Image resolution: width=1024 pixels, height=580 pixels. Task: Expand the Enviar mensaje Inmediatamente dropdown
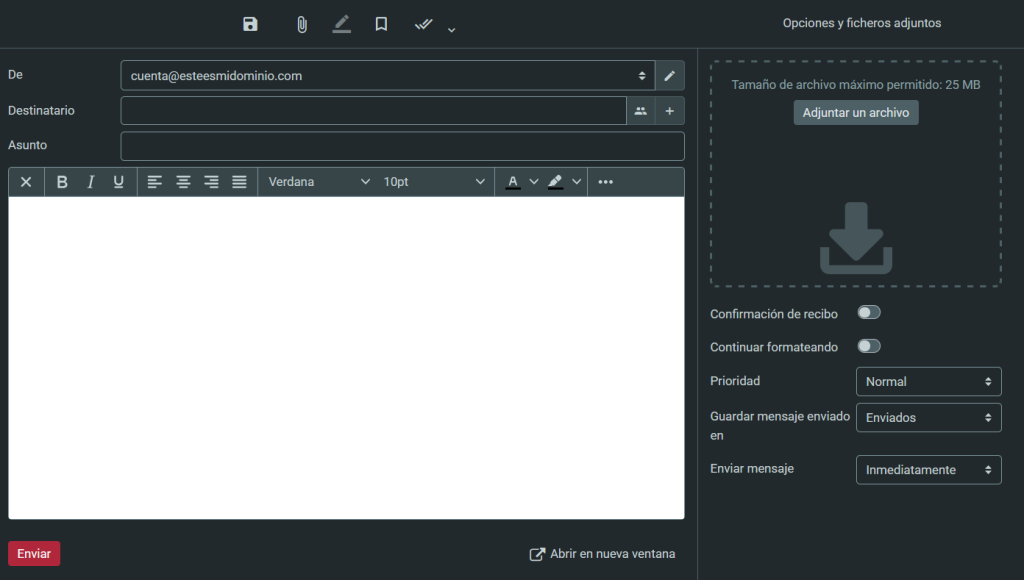pyautogui.click(x=928, y=470)
